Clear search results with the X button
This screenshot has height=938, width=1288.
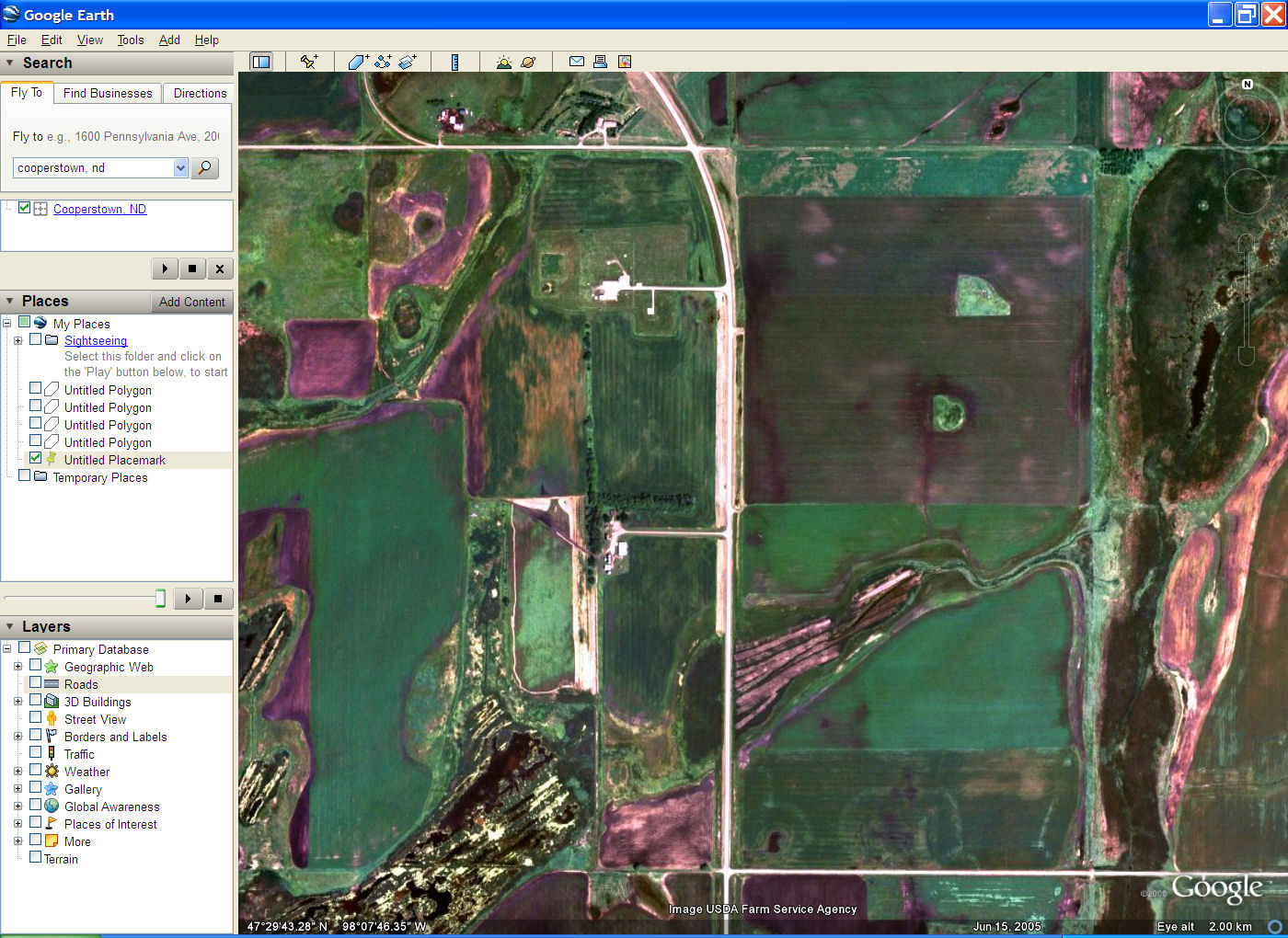(219, 269)
